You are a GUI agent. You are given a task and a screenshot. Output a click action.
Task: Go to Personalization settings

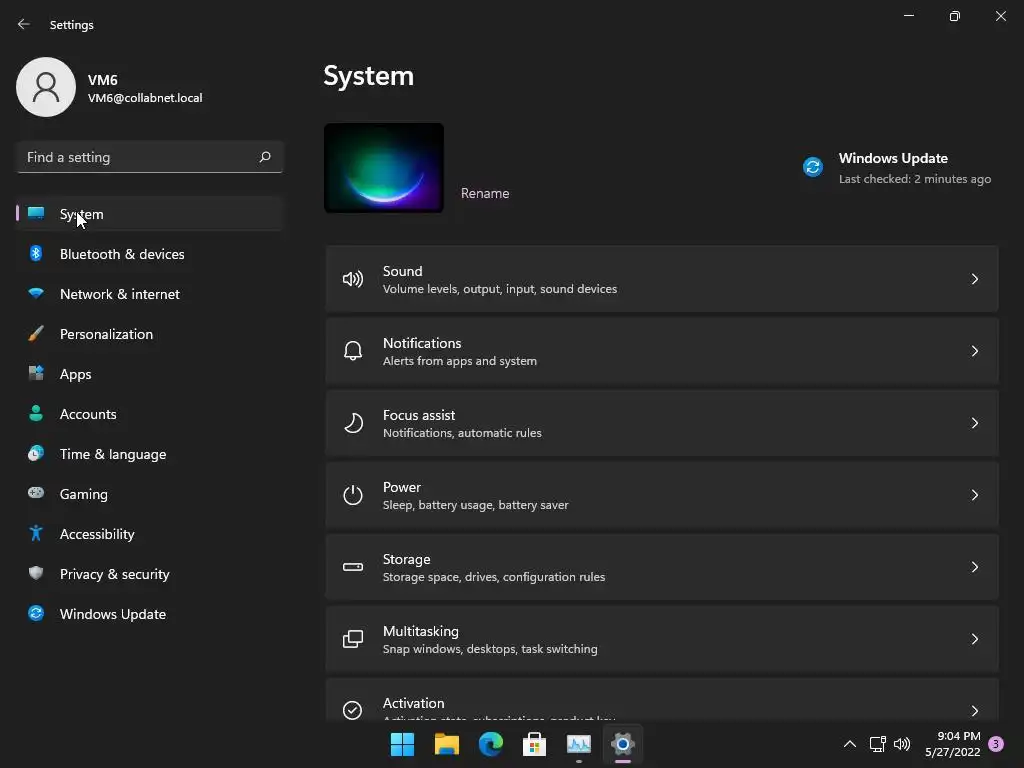pos(150,334)
